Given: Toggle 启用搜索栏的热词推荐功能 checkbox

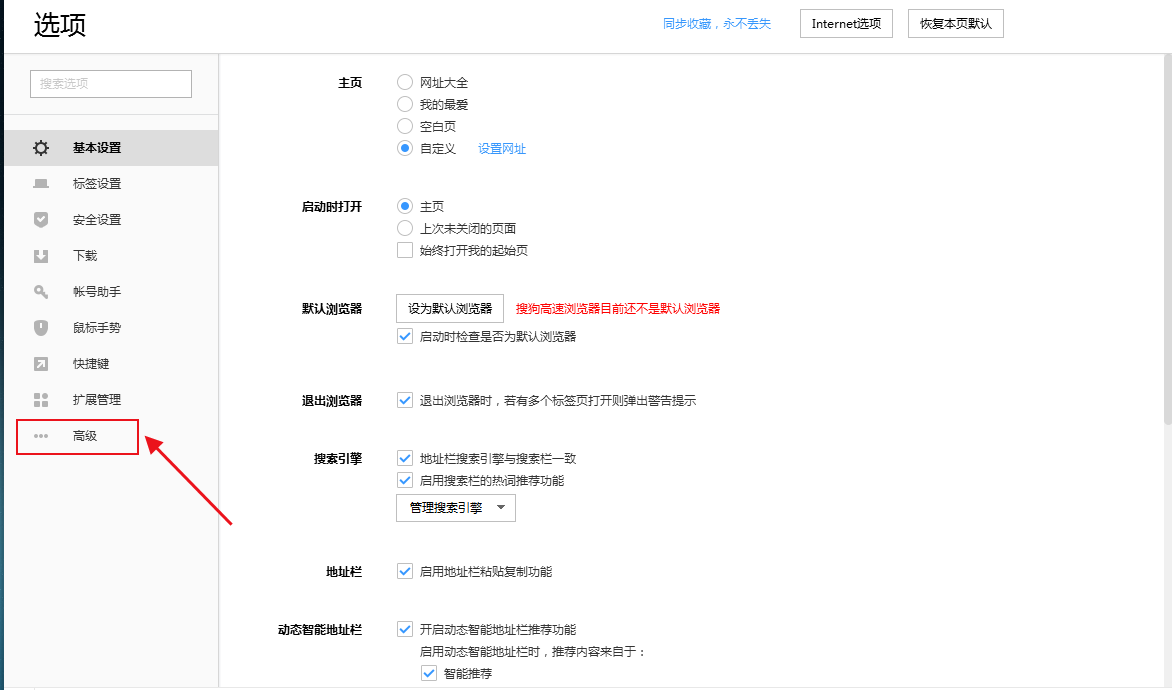Looking at the screenshot, I should pos(404,480).
